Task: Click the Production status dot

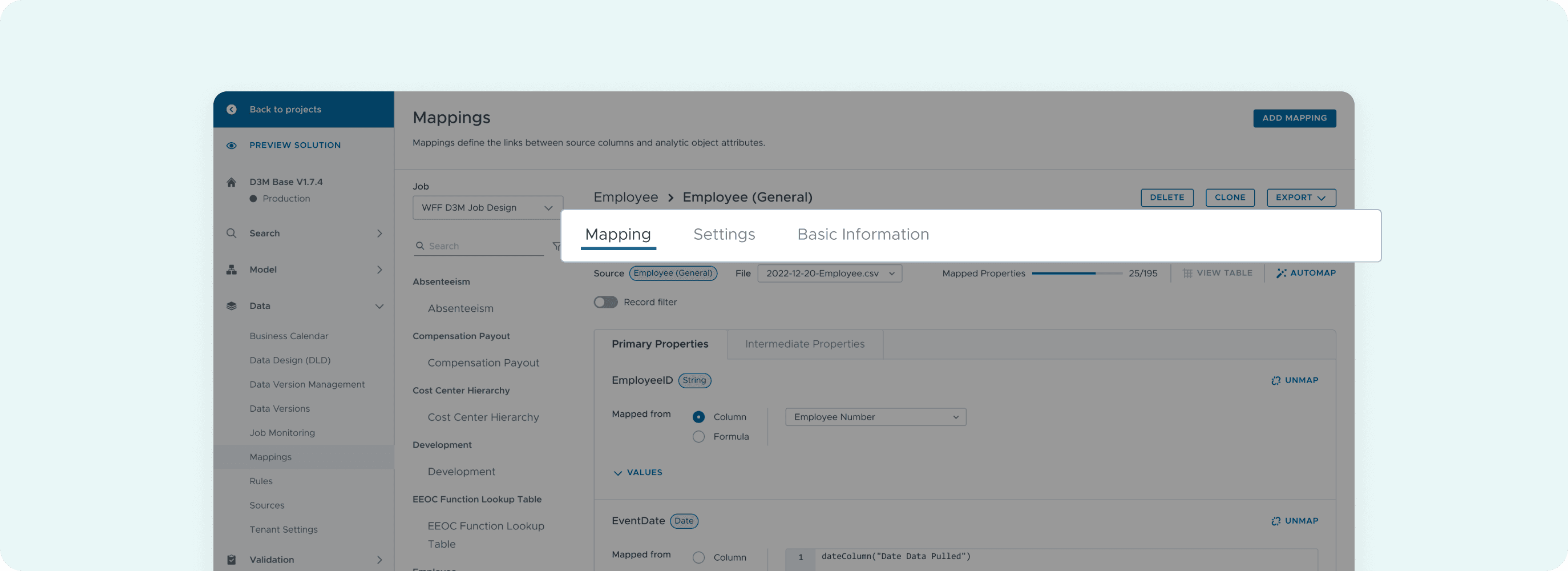Action: coord(253,199)
